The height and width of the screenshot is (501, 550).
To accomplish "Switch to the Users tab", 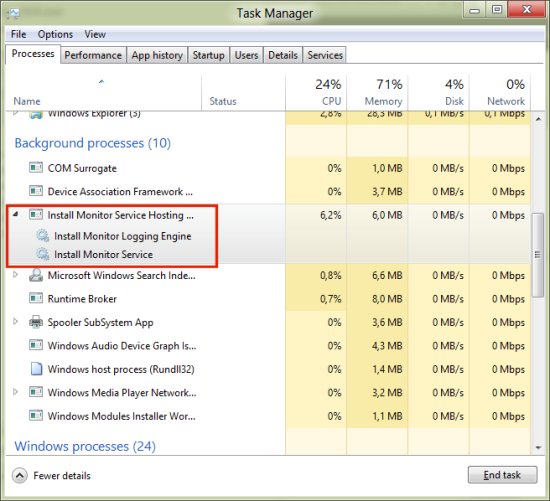I will click(x=246, y=55).
